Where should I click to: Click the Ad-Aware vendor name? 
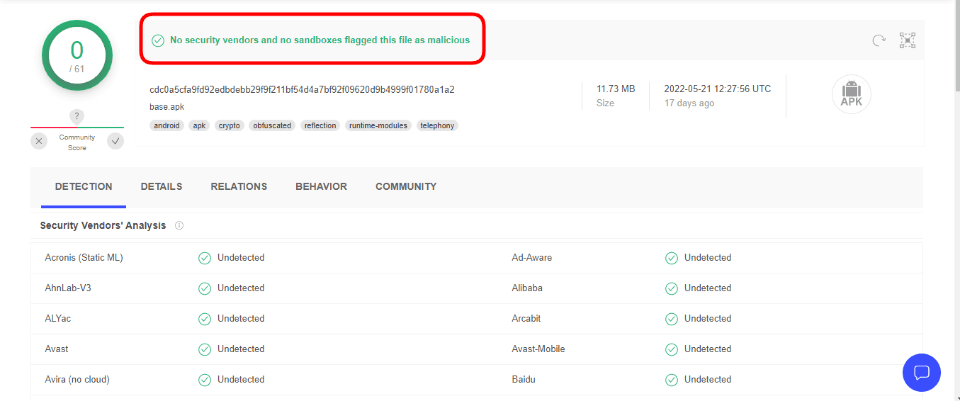[532, 258]
